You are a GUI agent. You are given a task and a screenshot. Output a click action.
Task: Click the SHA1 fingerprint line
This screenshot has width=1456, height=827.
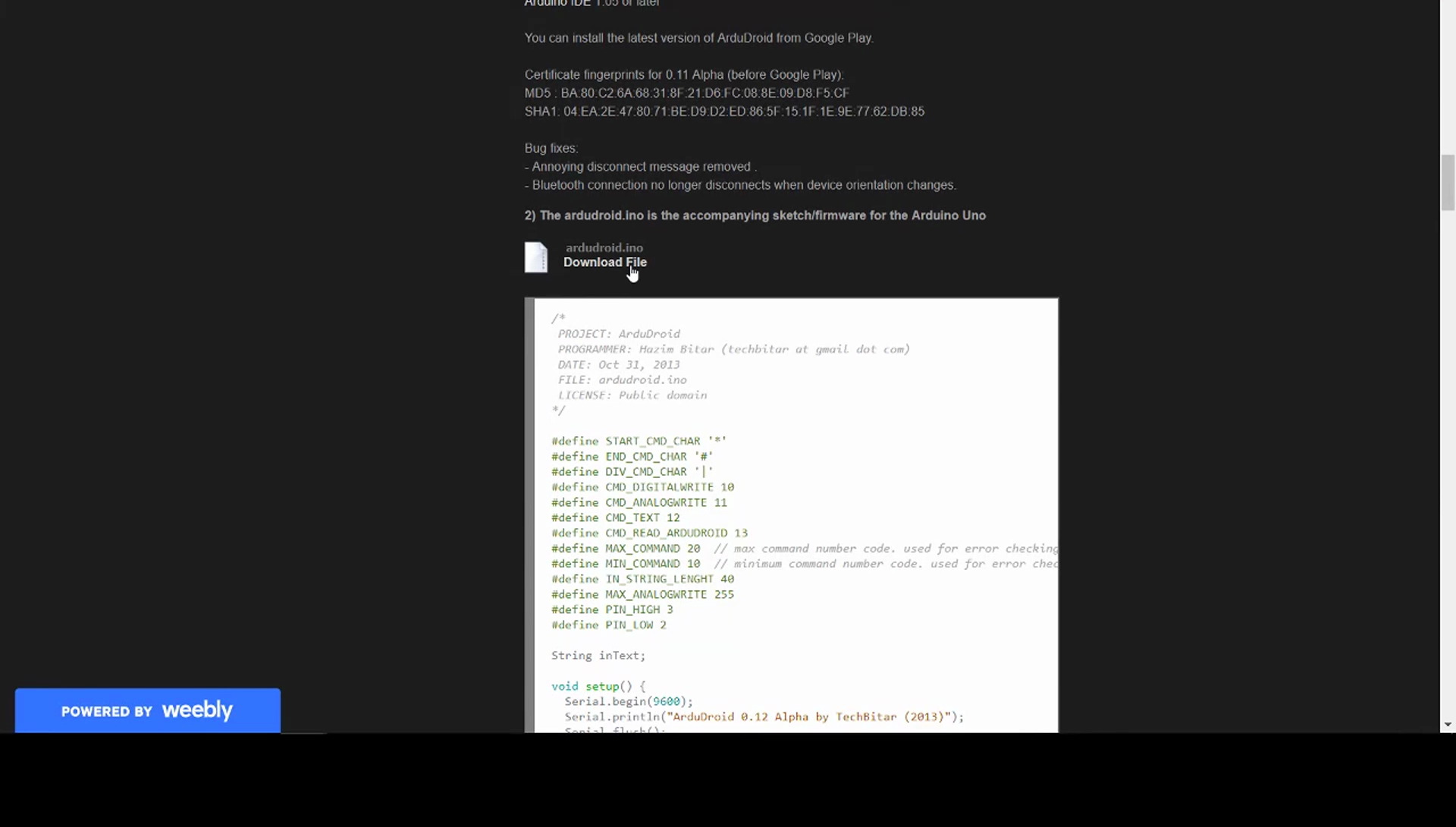724,112
